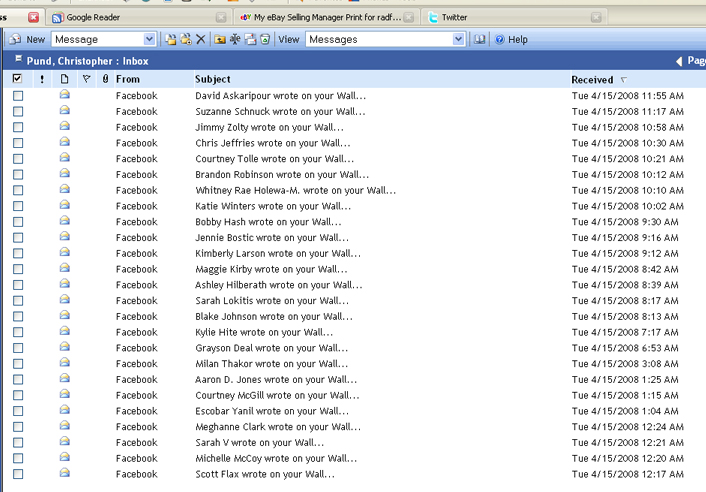Check the Whitney Rae Holewa-M. message checkbox
Viewport: 706px width, 492px height.
[x=18, y=190]
